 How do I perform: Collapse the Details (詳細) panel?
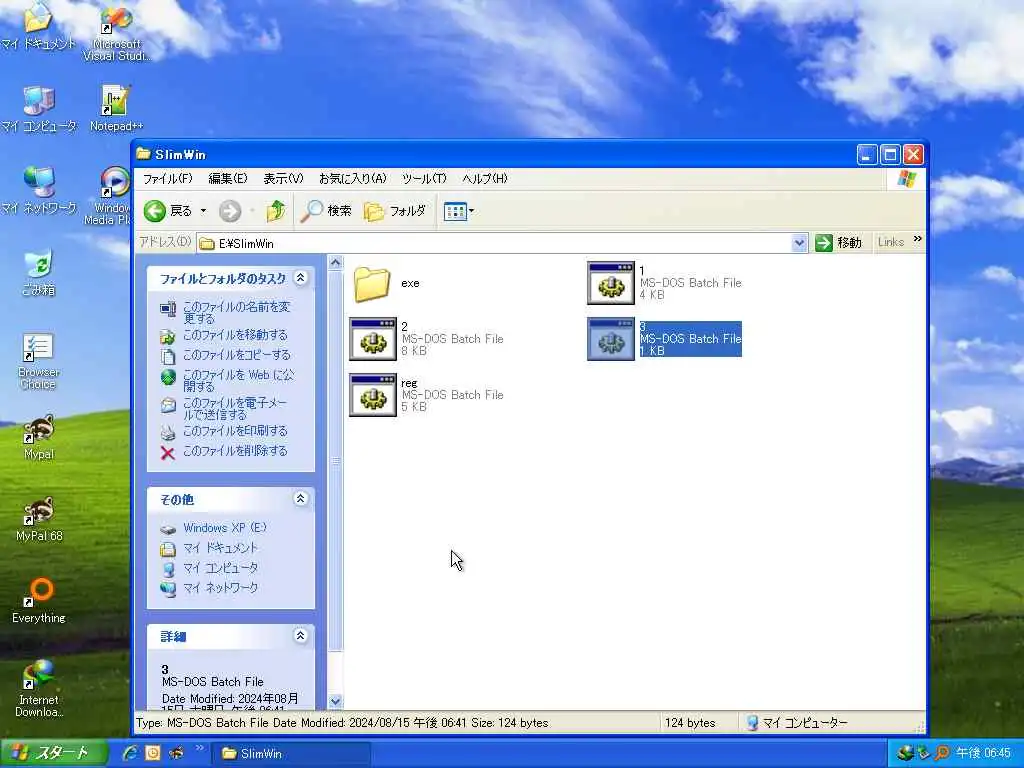(x=300, y=635)
